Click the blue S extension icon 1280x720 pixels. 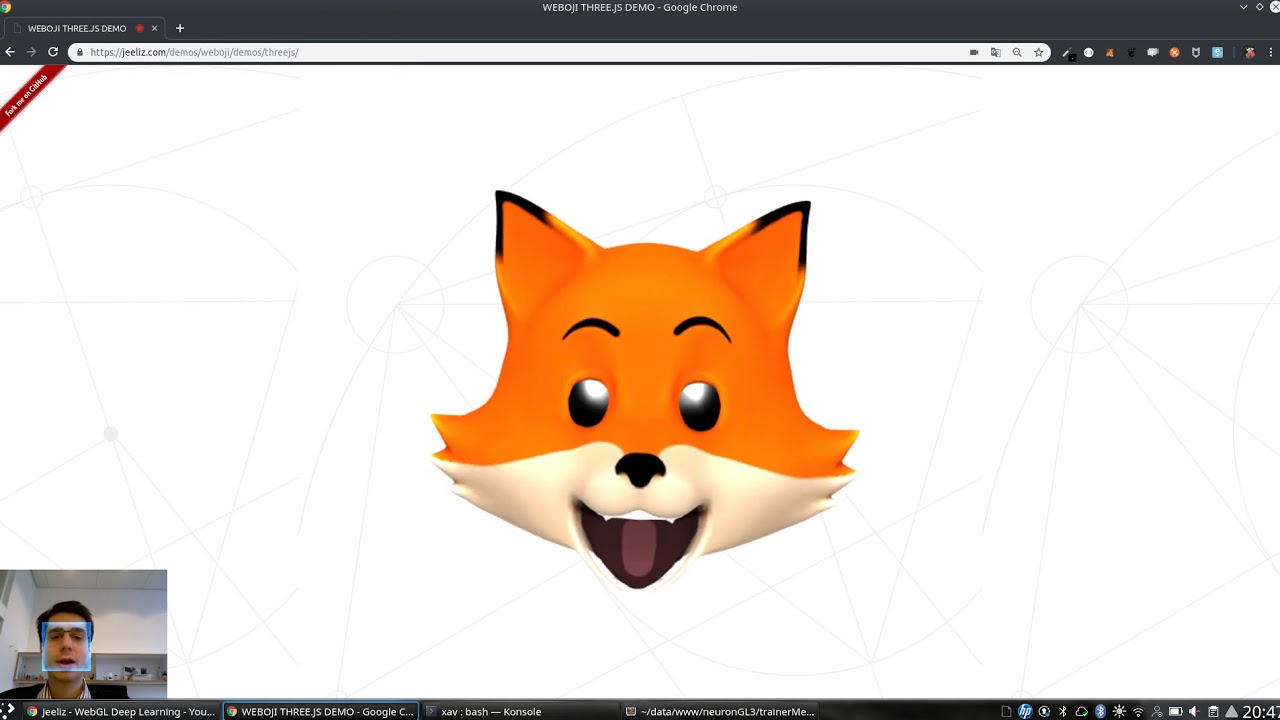tap(1217, 52)
